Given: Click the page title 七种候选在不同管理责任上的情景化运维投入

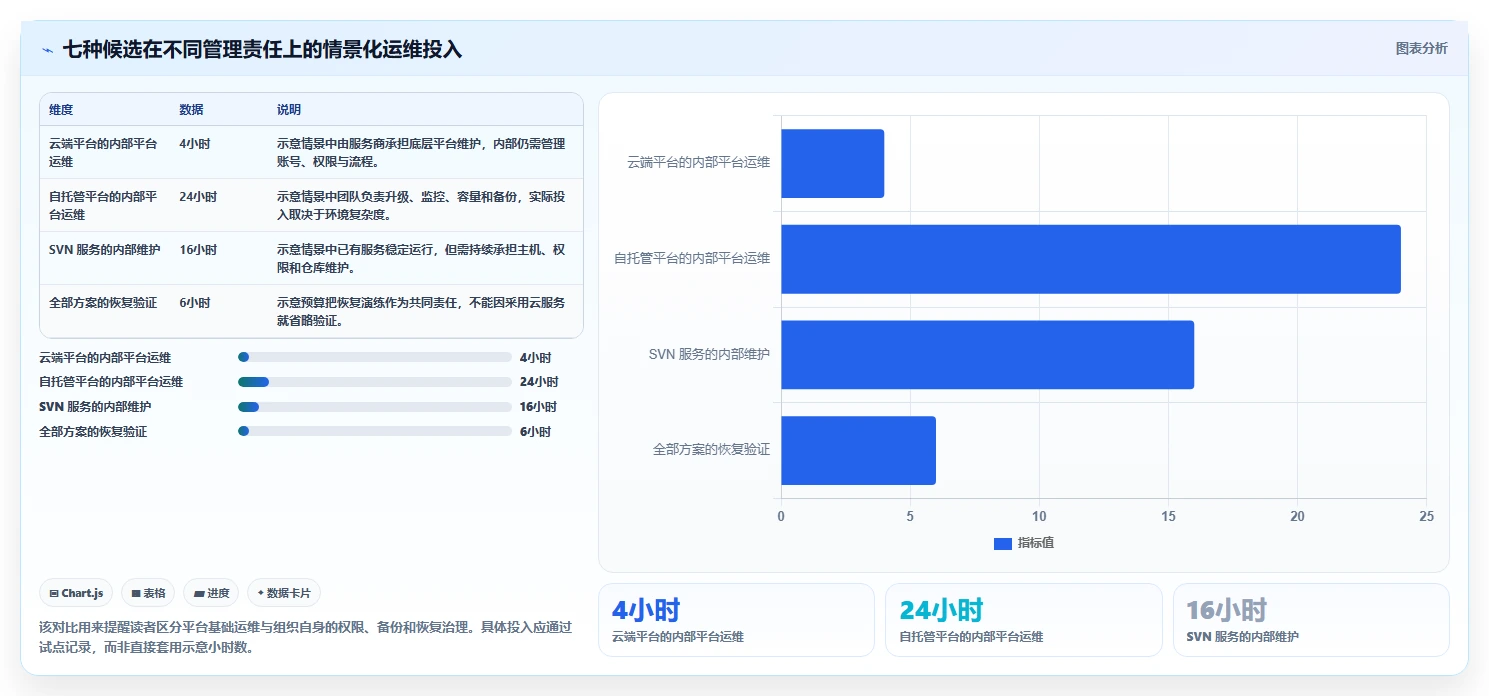Looking at the screenshot, I should coord(263,50).
